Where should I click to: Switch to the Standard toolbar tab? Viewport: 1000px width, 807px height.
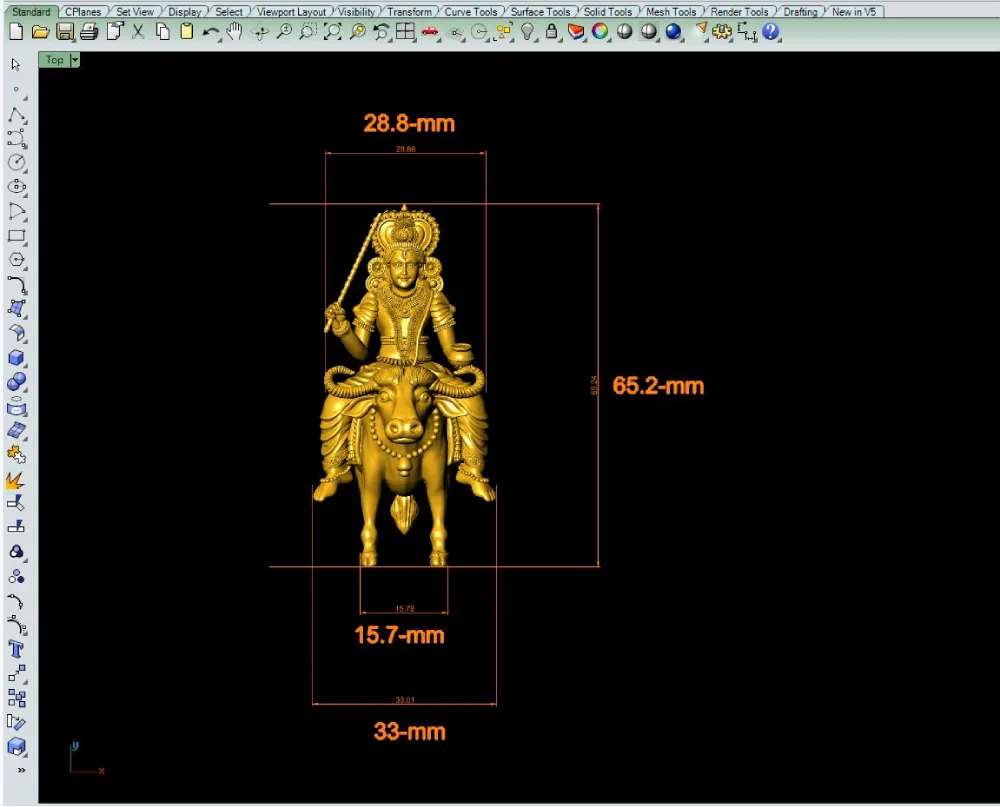[x=31, y=11]
